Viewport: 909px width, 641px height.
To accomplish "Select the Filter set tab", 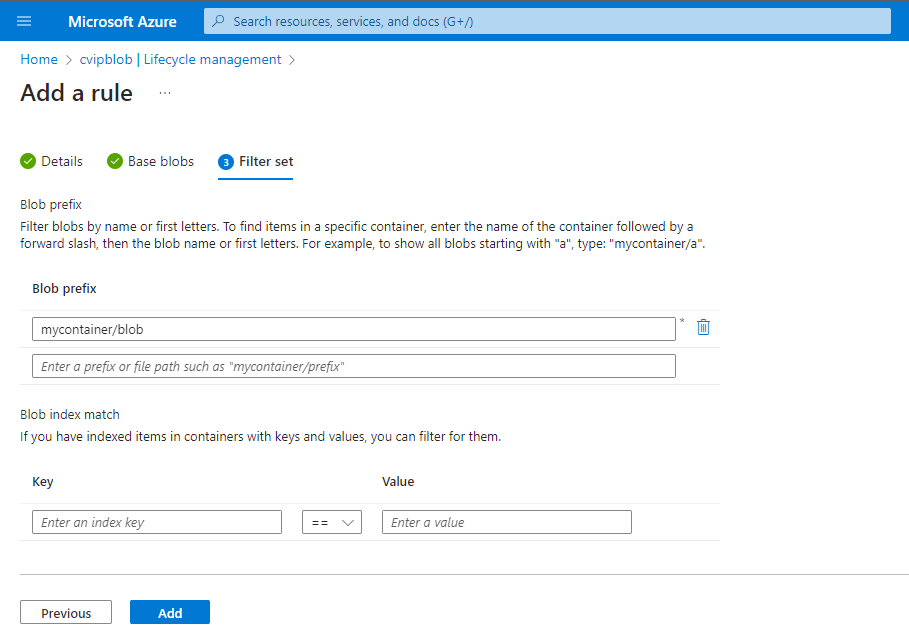I will pos(266,161).
